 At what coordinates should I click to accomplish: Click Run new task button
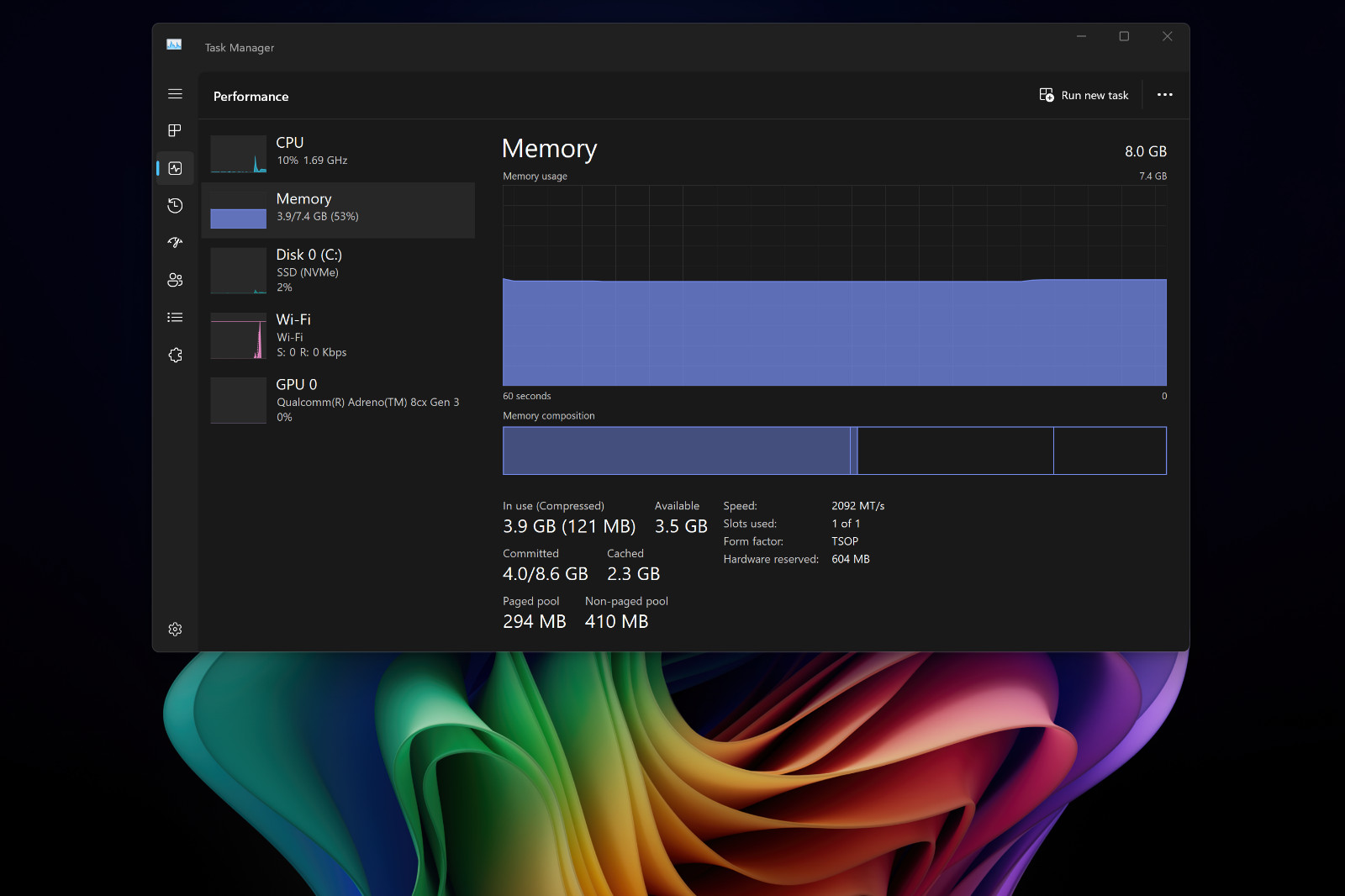pyautogui.click(x=1084, y=95)
